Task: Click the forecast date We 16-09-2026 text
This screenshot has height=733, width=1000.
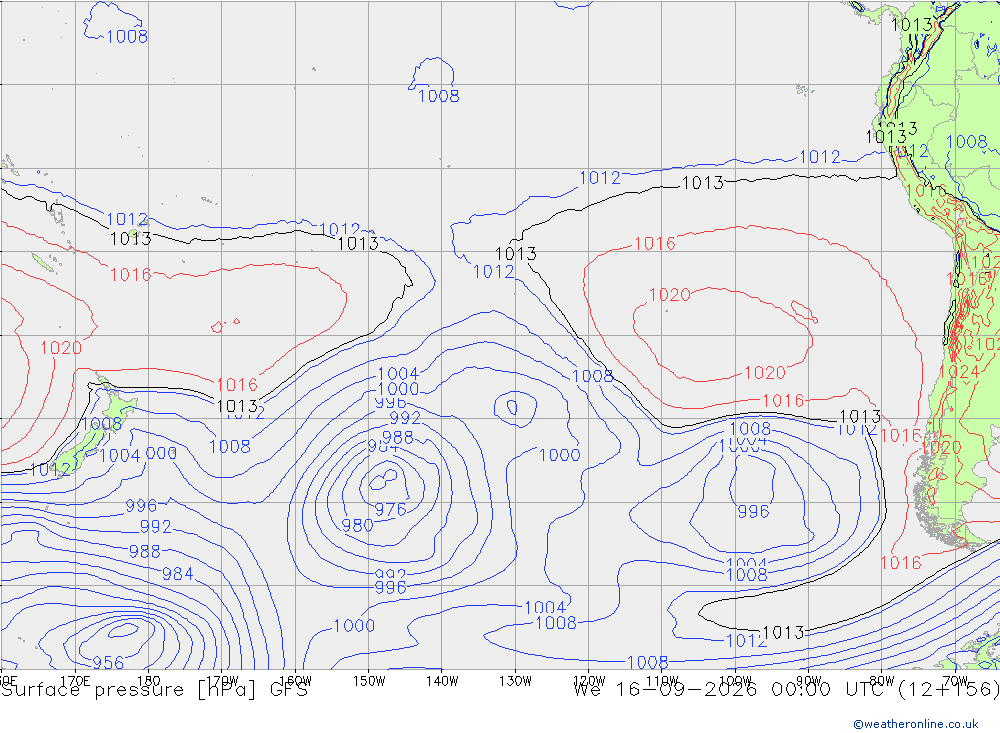Action: (x=665, y=690)
